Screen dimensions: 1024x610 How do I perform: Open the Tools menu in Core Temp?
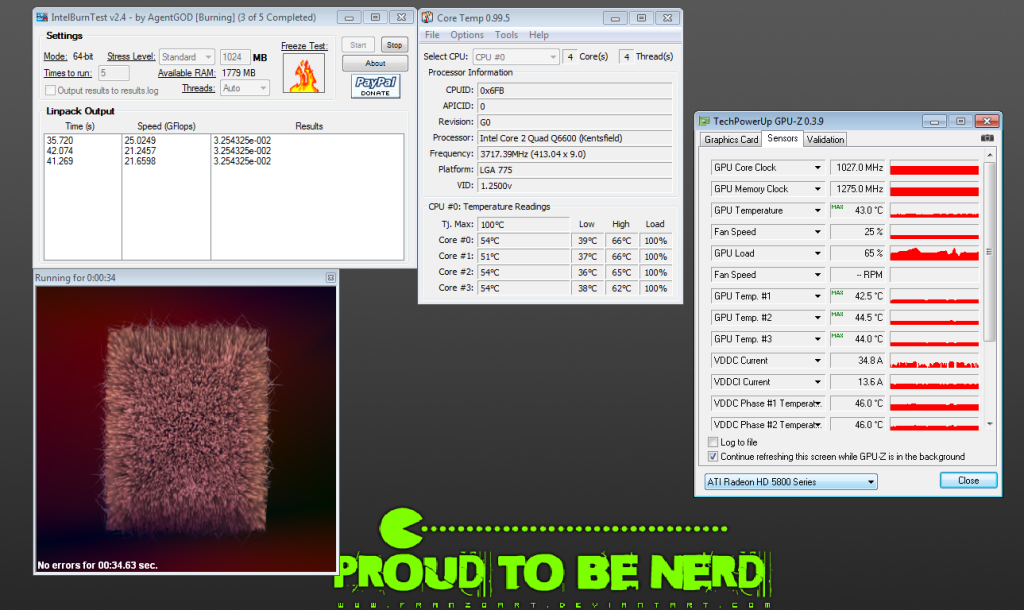(506, 35)
